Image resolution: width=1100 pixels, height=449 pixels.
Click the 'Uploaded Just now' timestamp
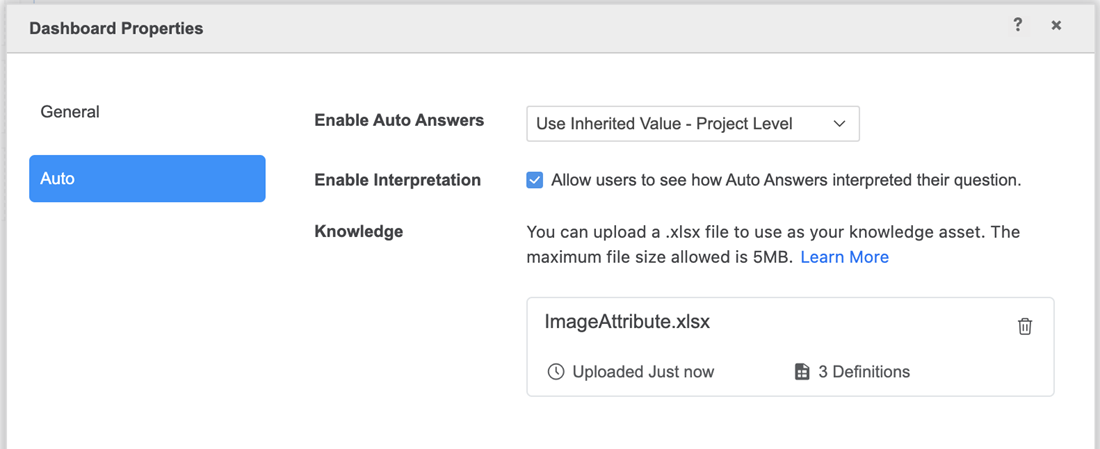(643, 372)
